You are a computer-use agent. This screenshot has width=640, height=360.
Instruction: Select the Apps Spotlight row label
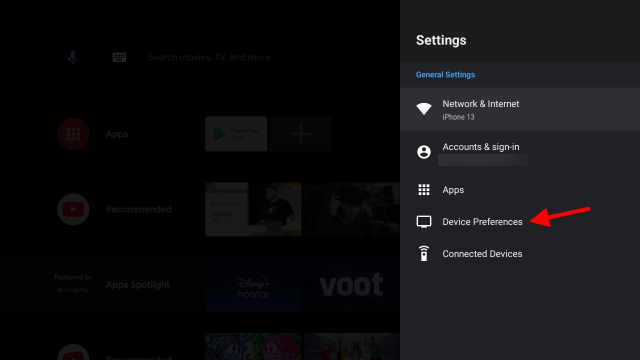(x=138, y=284)
